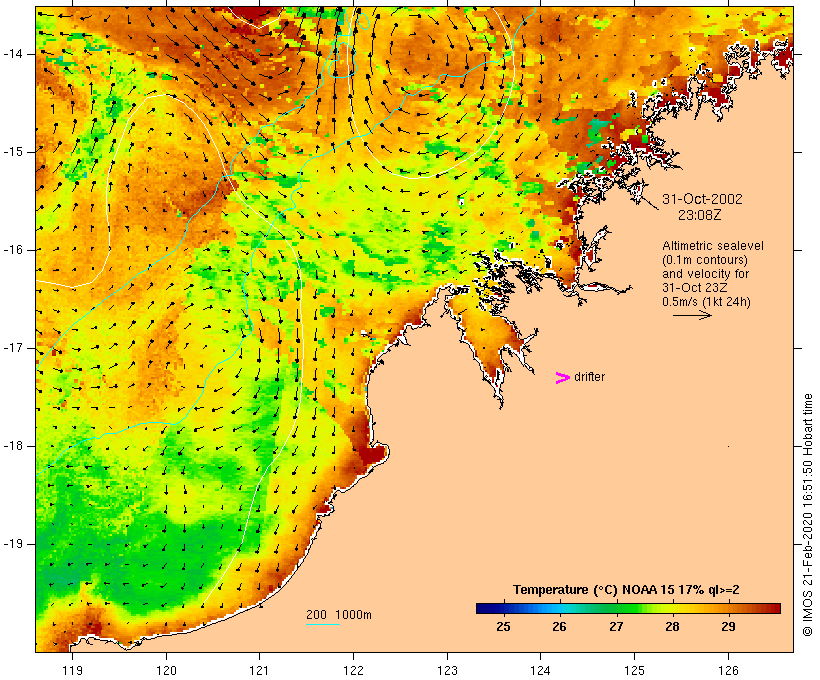This screenshot has width=820, height=680.
Task: Click longitude axis label 122
Action: (353, 670)
